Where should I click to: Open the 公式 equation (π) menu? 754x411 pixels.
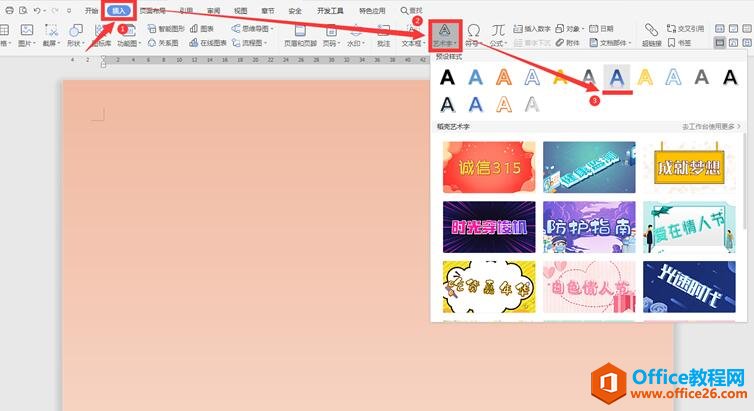click(498, 35)
